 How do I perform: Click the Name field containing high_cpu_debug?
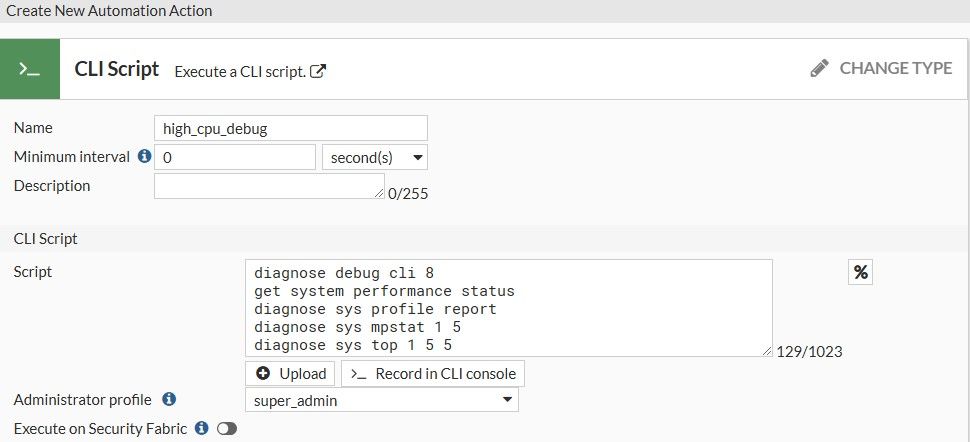290,128
